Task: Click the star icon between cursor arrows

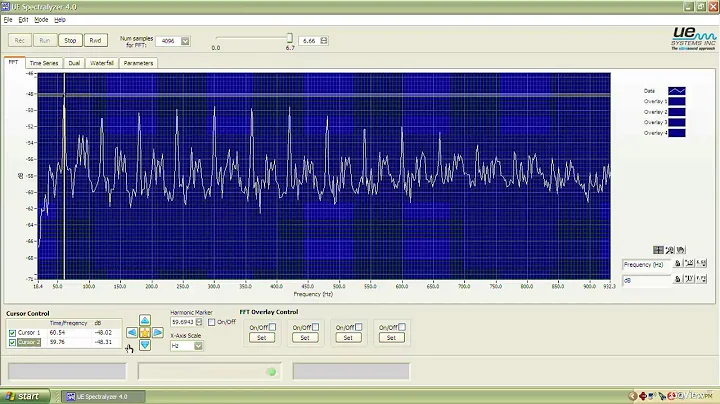Action: tap(145, 332)
